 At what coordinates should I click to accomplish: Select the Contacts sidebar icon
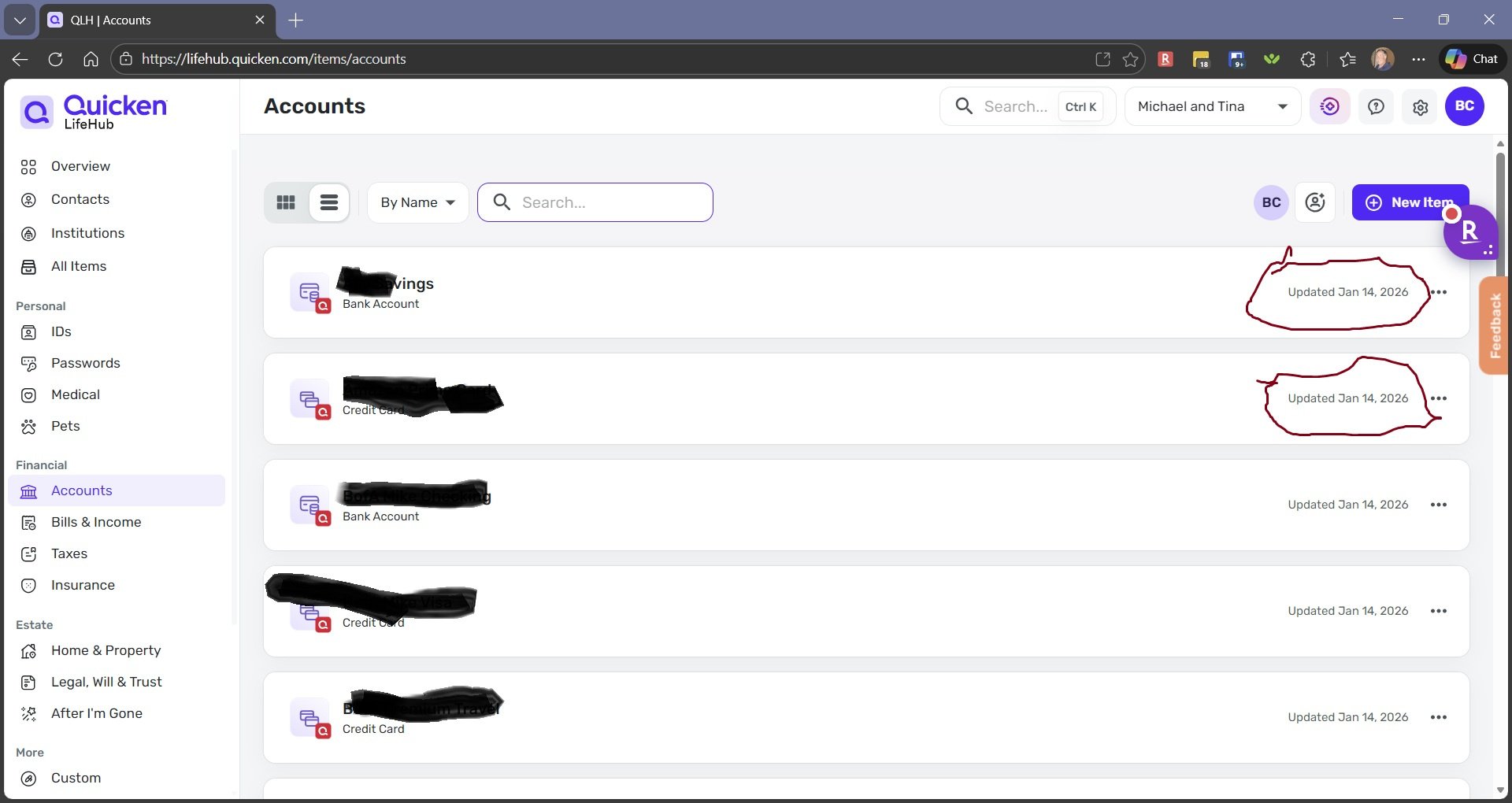(x=28, y=199)
